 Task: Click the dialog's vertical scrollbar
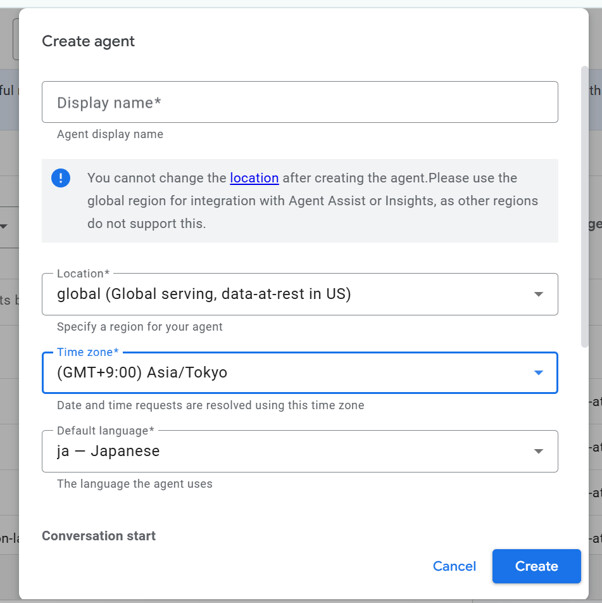click(584, 200)
